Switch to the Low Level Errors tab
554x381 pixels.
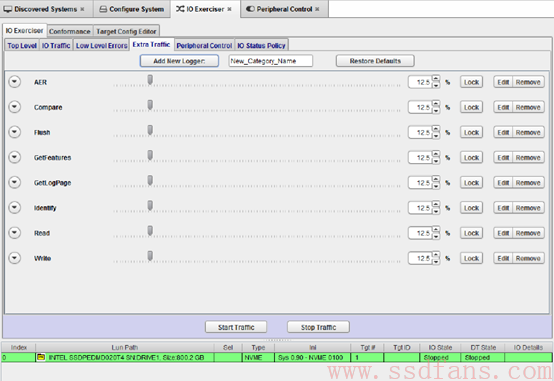click(101, 46)
